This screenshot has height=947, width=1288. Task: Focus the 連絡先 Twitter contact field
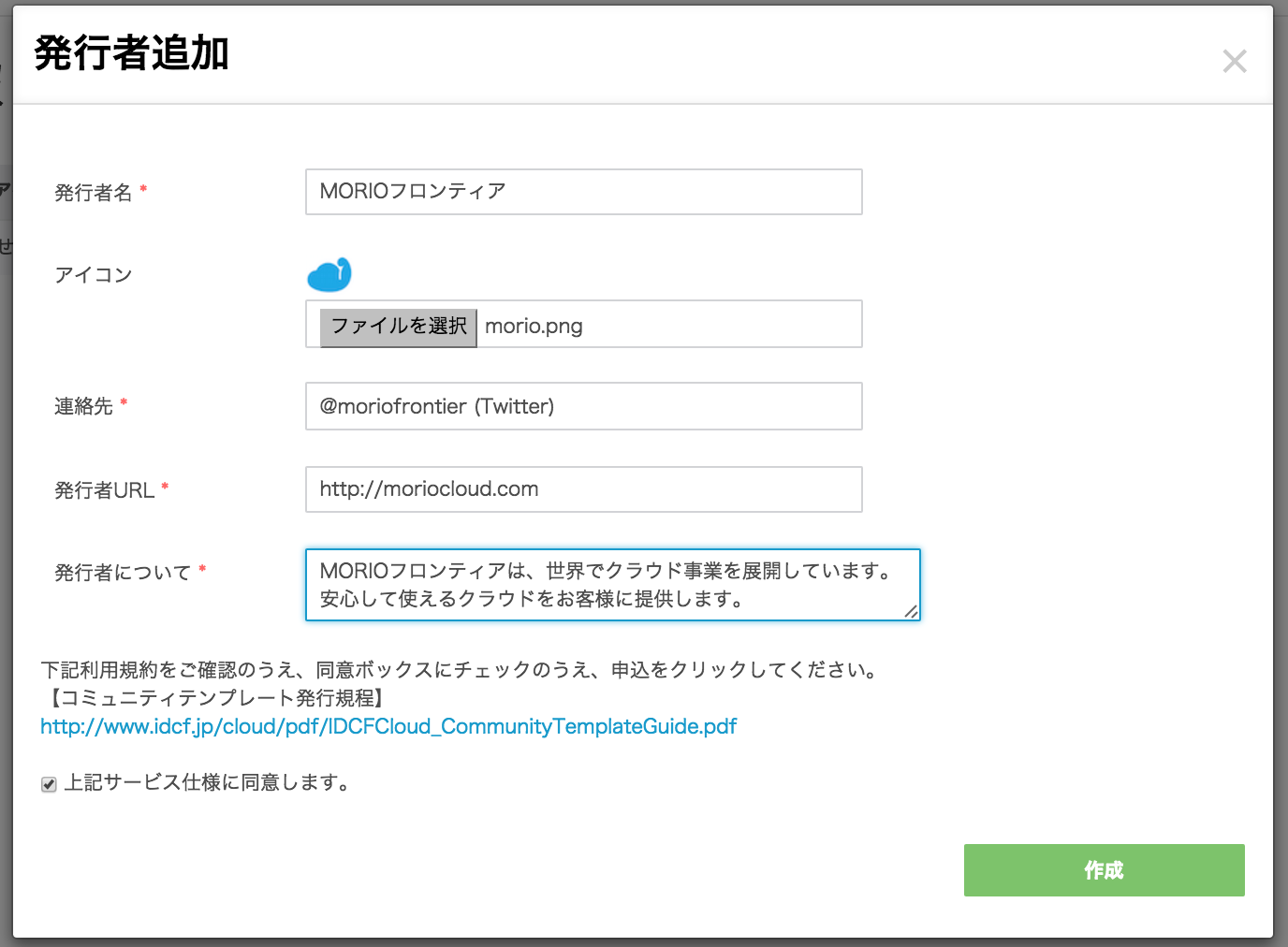tap(583, 406)
